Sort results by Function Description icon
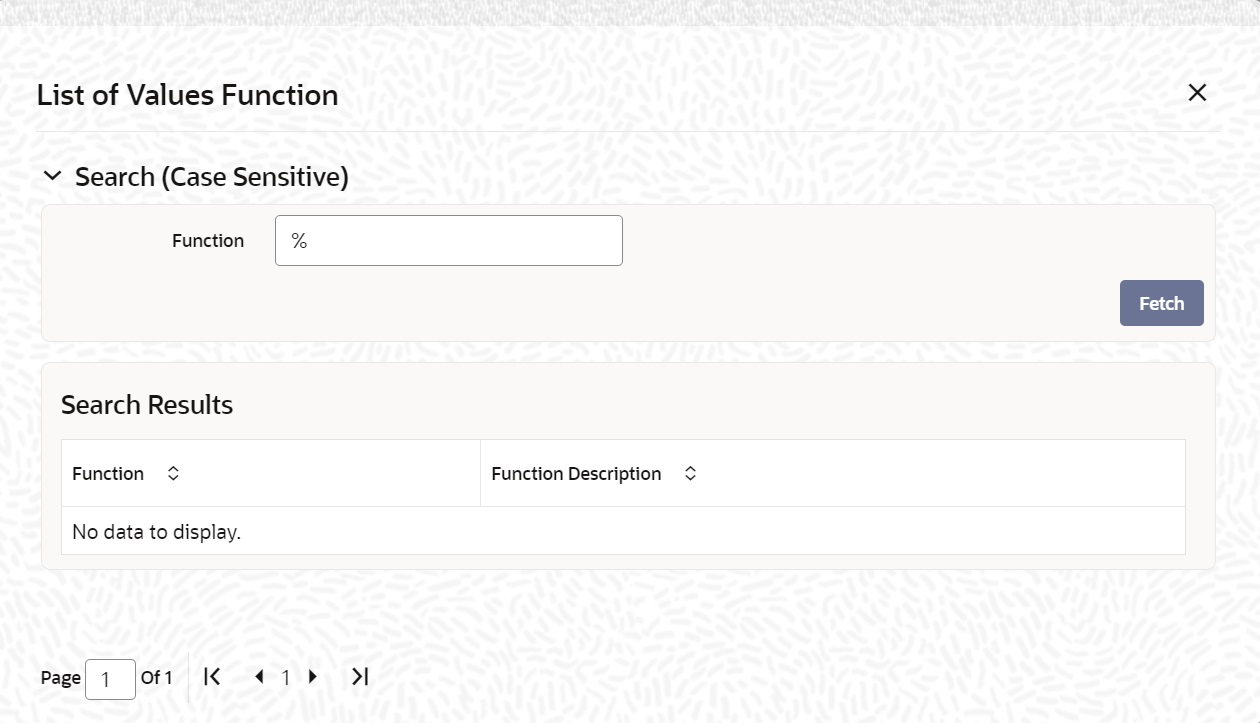Screen dimensions: 1260x723 coord(690,474)
